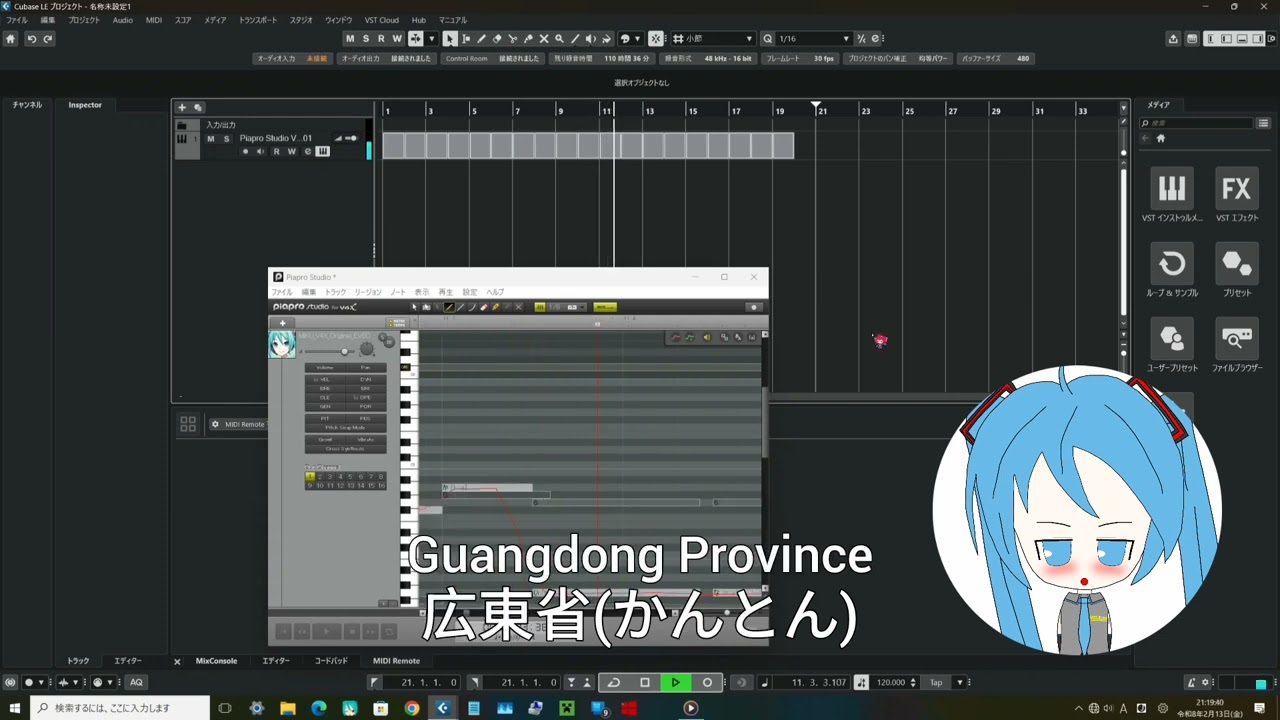The width and height of the screenshot is (1280, 720).
Task: Select the Draw pencil tool in Cubase
Action: coord(481,39)
